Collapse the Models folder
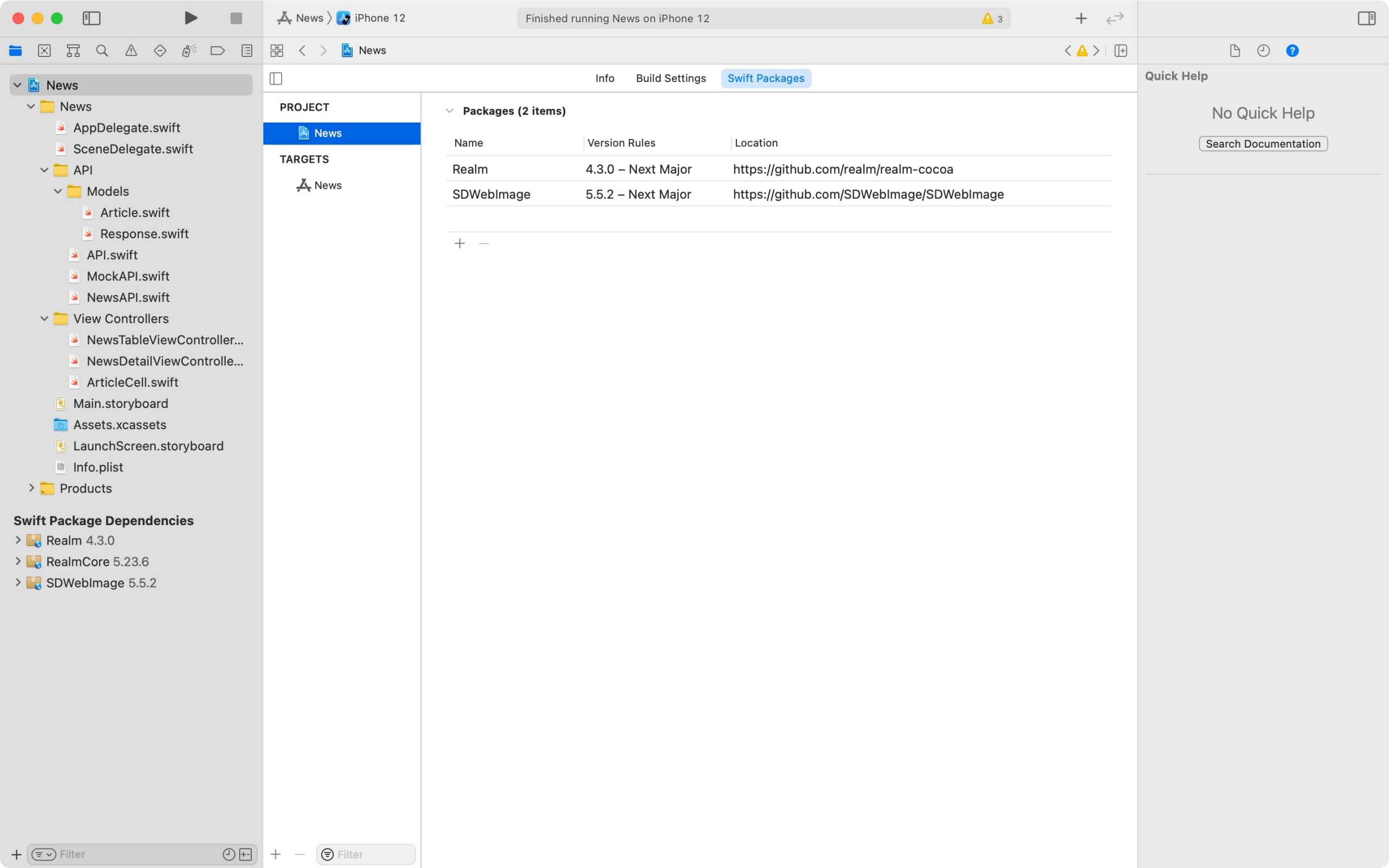The width and height of the screenshot is (1389, 868). pos(58,191)
